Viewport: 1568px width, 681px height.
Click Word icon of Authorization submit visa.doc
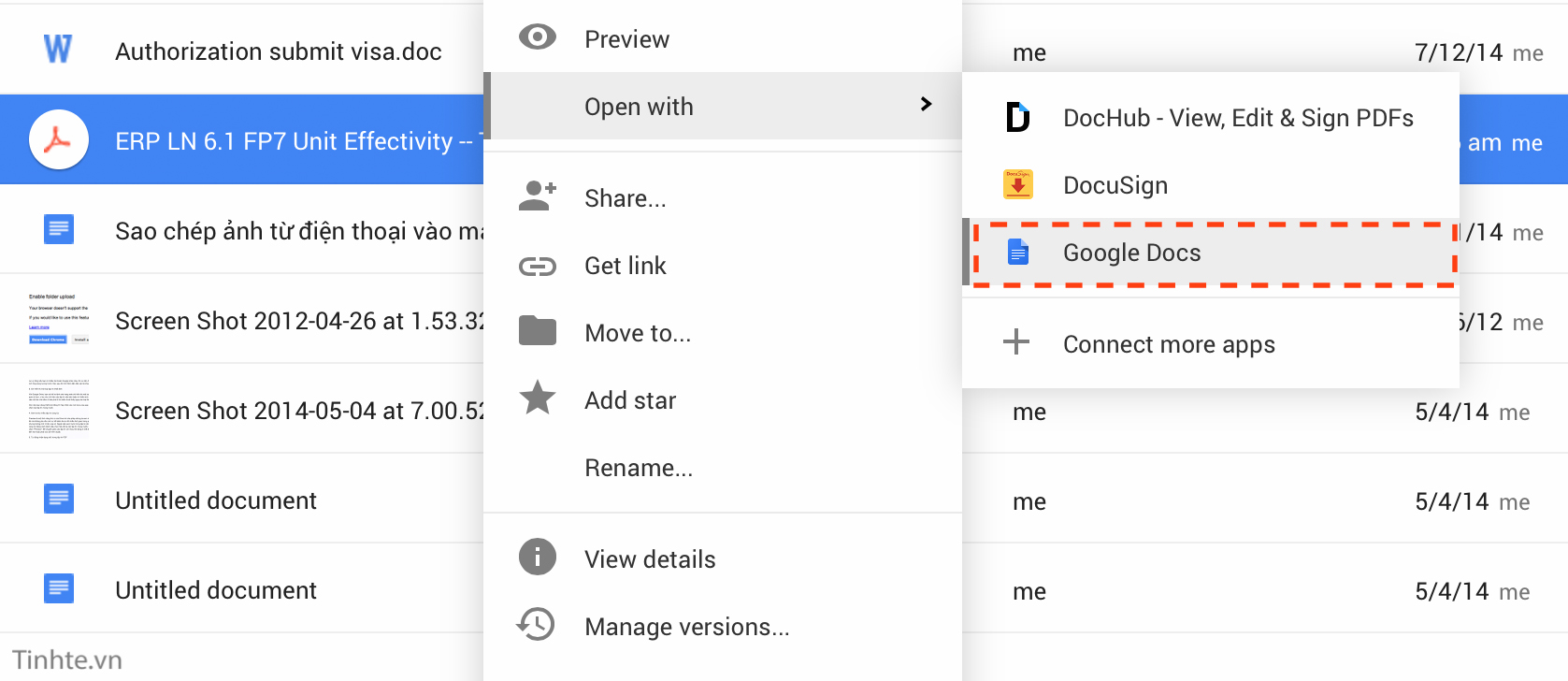point(58,49)
